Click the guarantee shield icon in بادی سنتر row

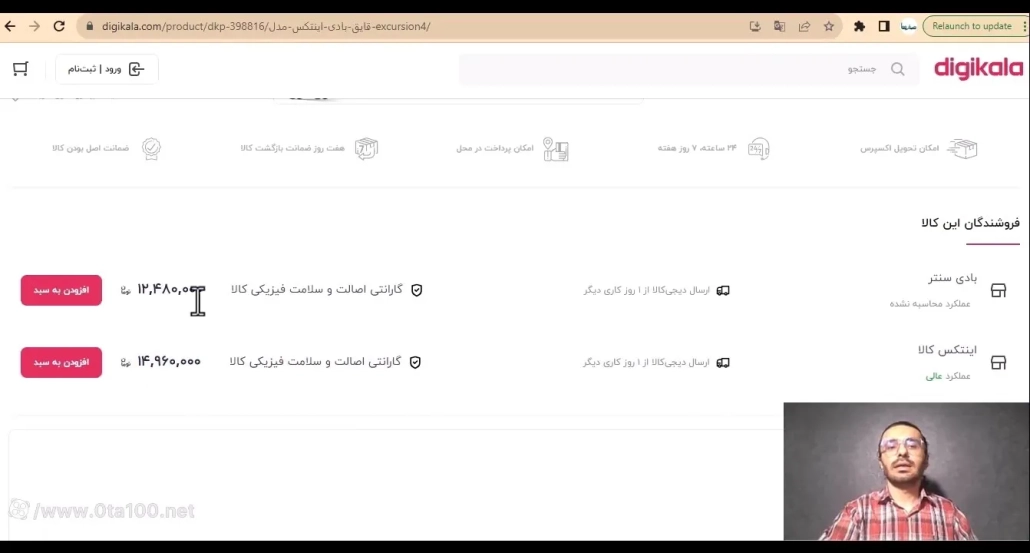click(x=416, y=290)
